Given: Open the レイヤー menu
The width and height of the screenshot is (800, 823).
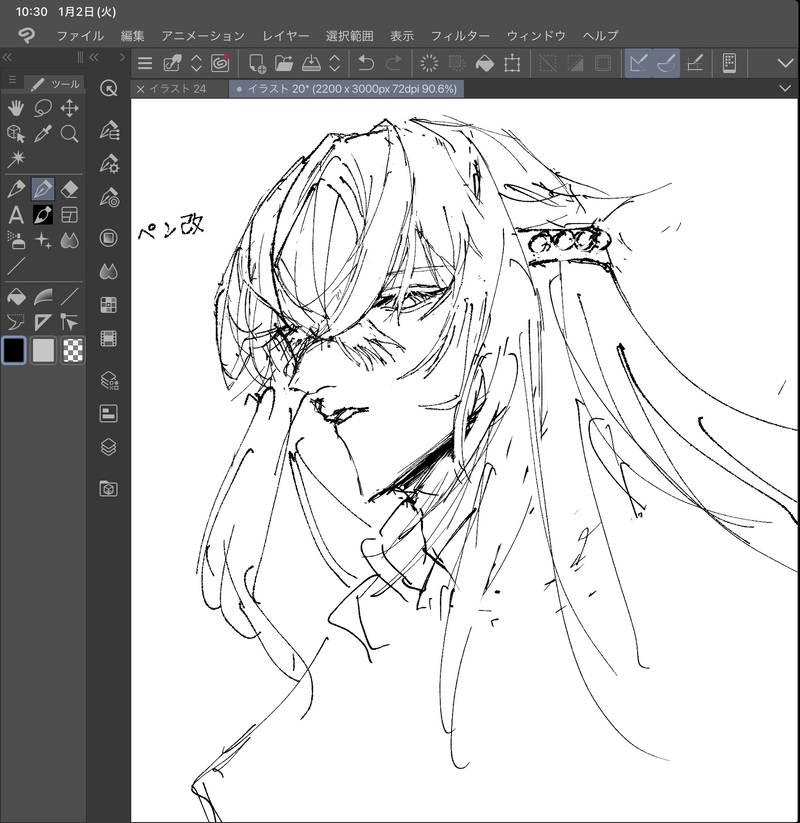Looking at the screenshot, I should pos(286,36).
